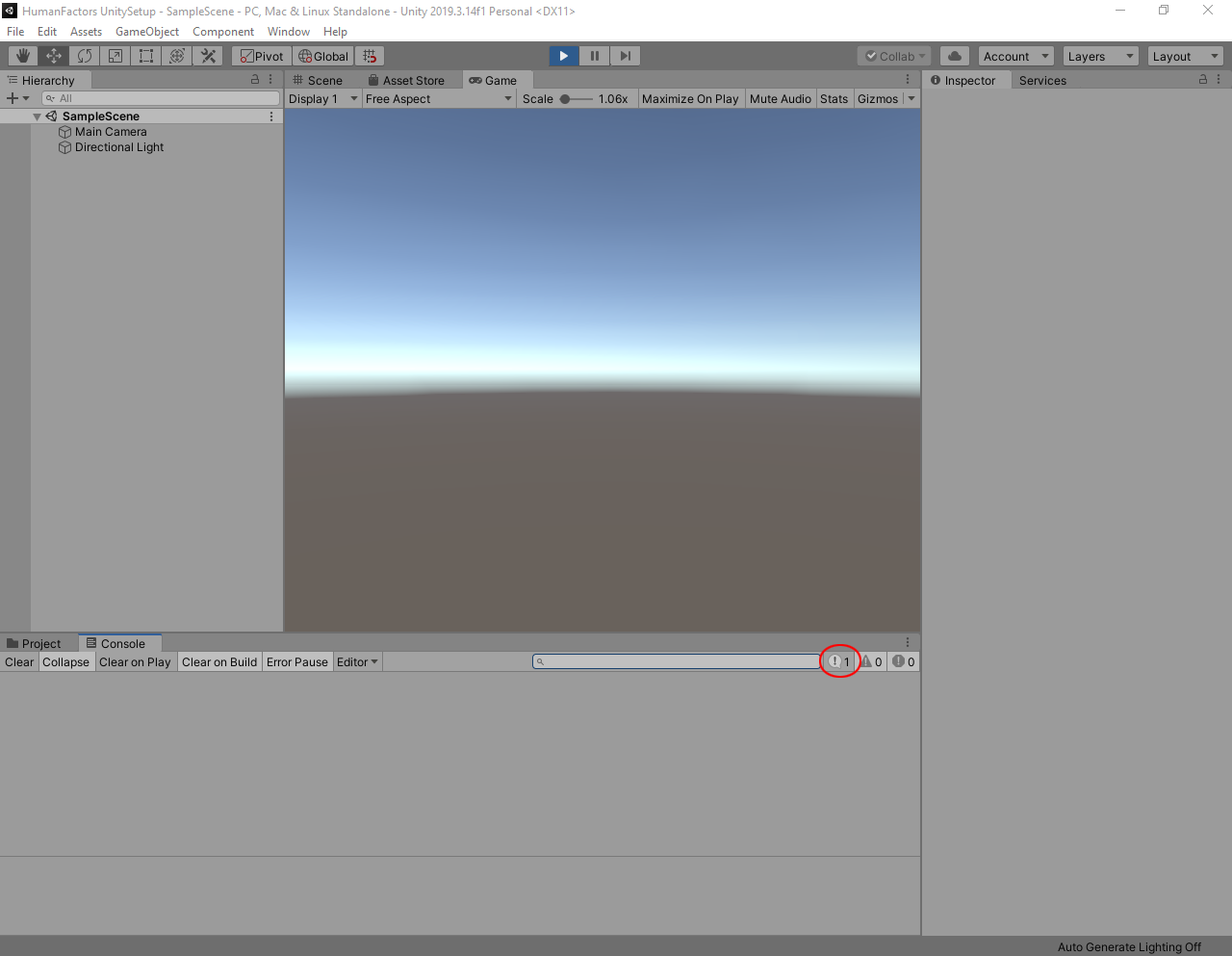Open the Component menu

223,31
